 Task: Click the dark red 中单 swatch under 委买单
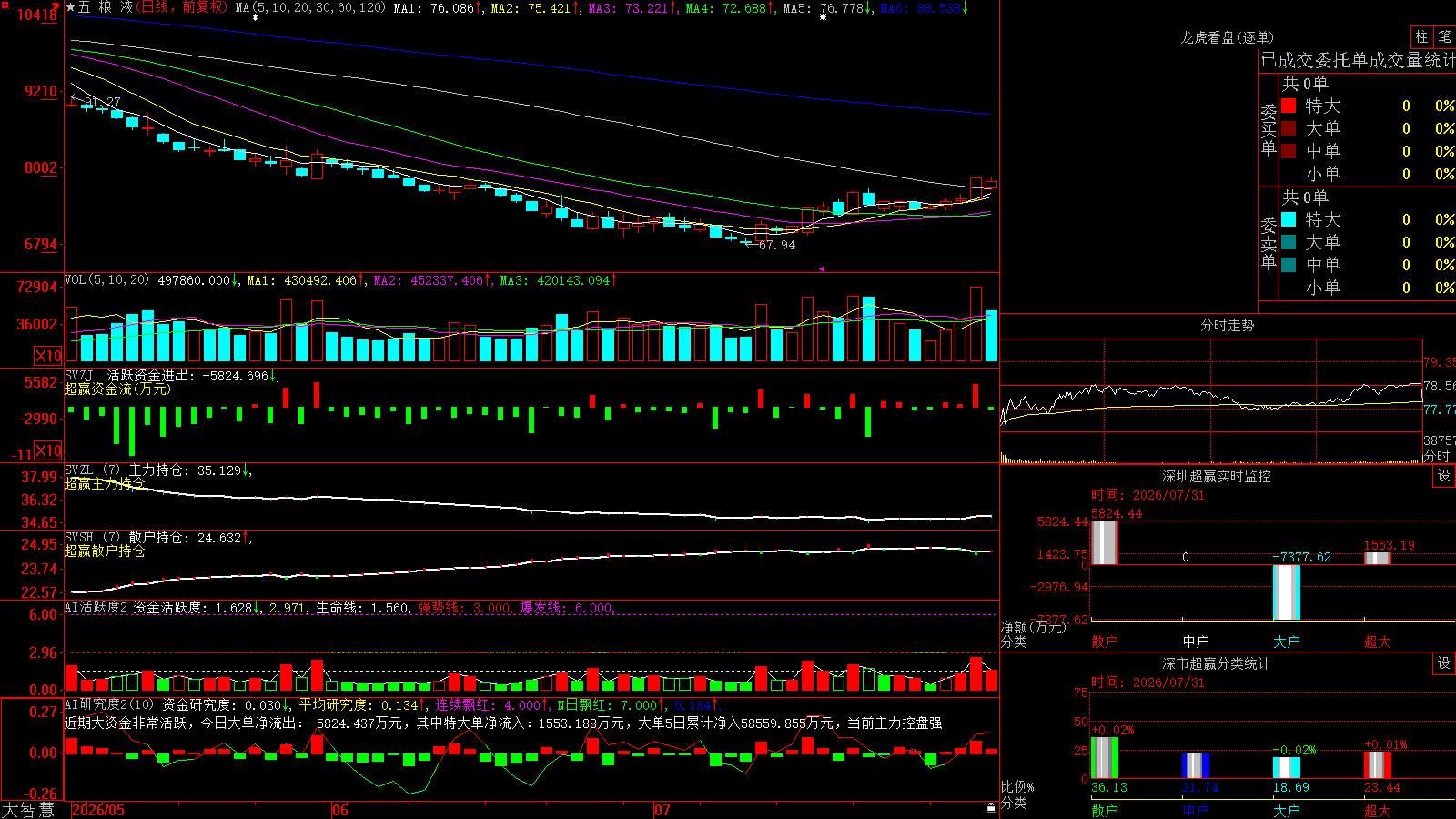click(x=1289, y=151)
